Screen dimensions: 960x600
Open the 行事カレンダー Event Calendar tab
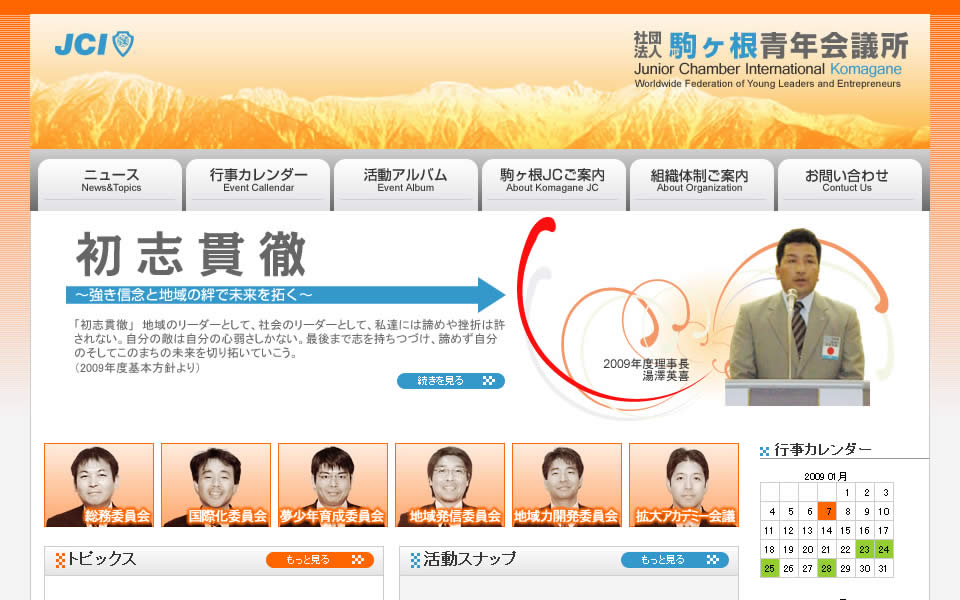click(258, 184)
